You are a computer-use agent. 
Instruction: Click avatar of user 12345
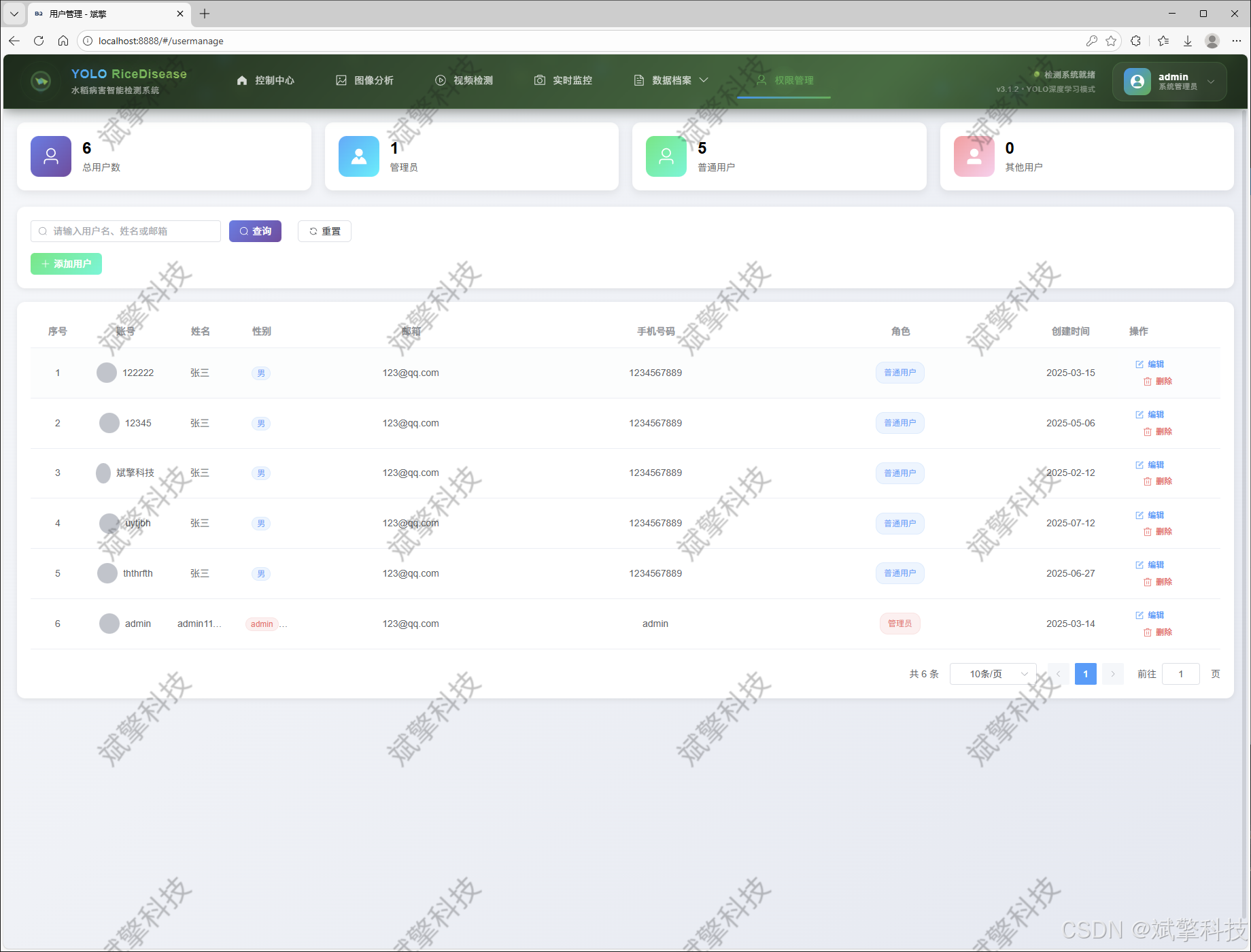[x=109, y=423]
